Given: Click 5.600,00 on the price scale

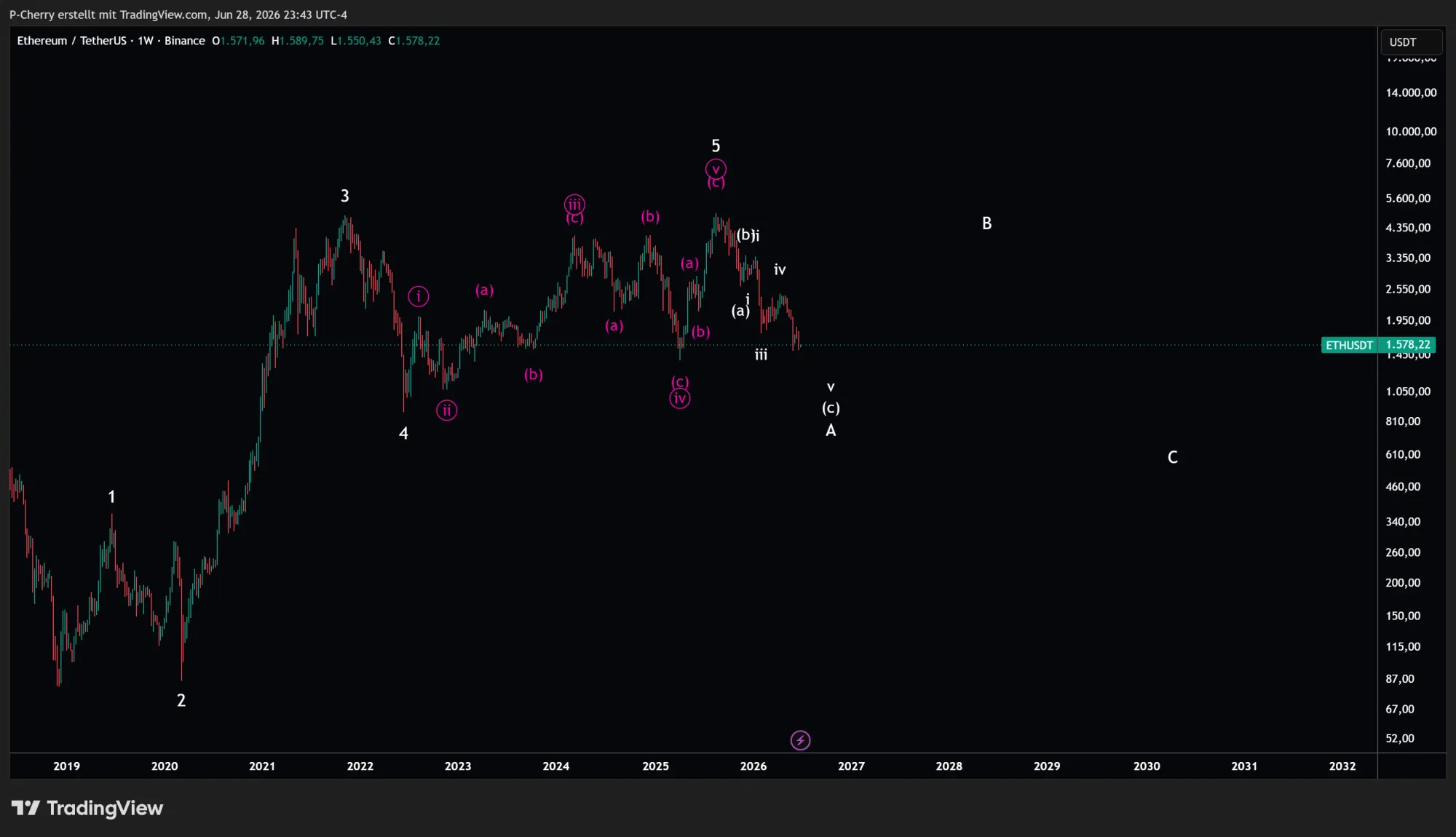Looking at the screenshot, I should [1408, 198].
